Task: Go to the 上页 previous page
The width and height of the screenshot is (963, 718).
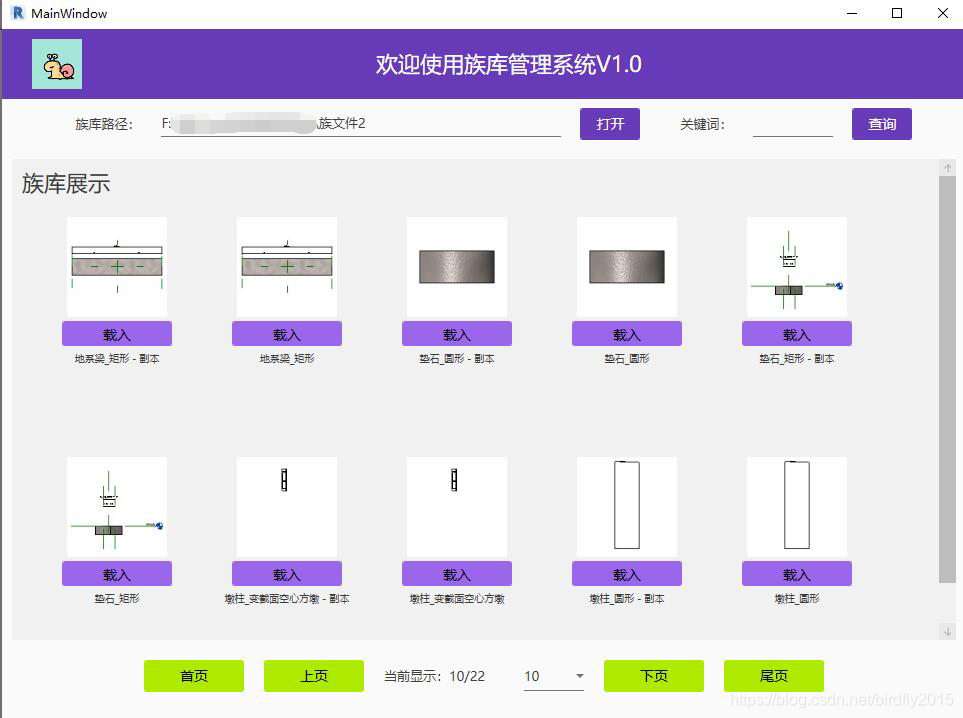Action: coord(313,676)
